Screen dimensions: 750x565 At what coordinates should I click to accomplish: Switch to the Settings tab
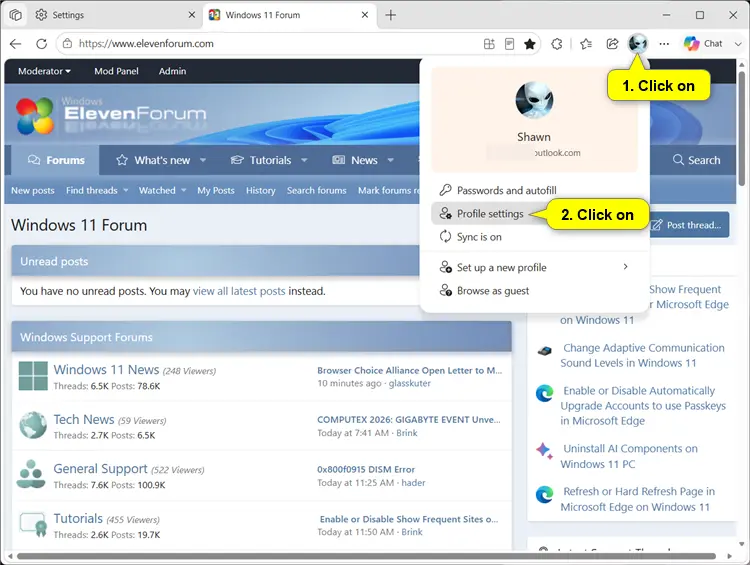(x=115, y=15)
